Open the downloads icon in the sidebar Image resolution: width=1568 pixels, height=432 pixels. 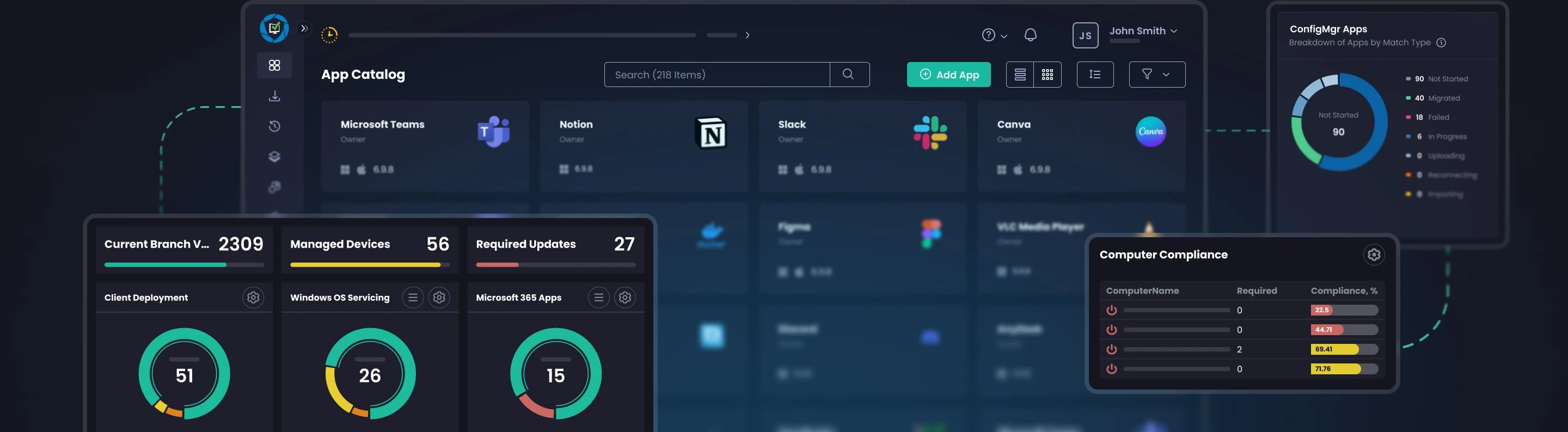click(274, 96)
